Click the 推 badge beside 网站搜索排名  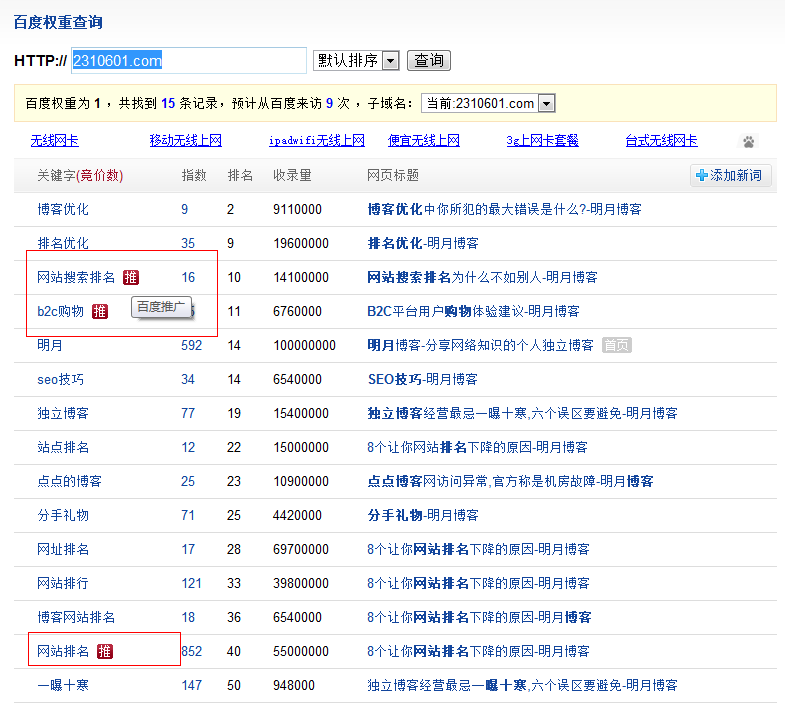tap(131, 277)
